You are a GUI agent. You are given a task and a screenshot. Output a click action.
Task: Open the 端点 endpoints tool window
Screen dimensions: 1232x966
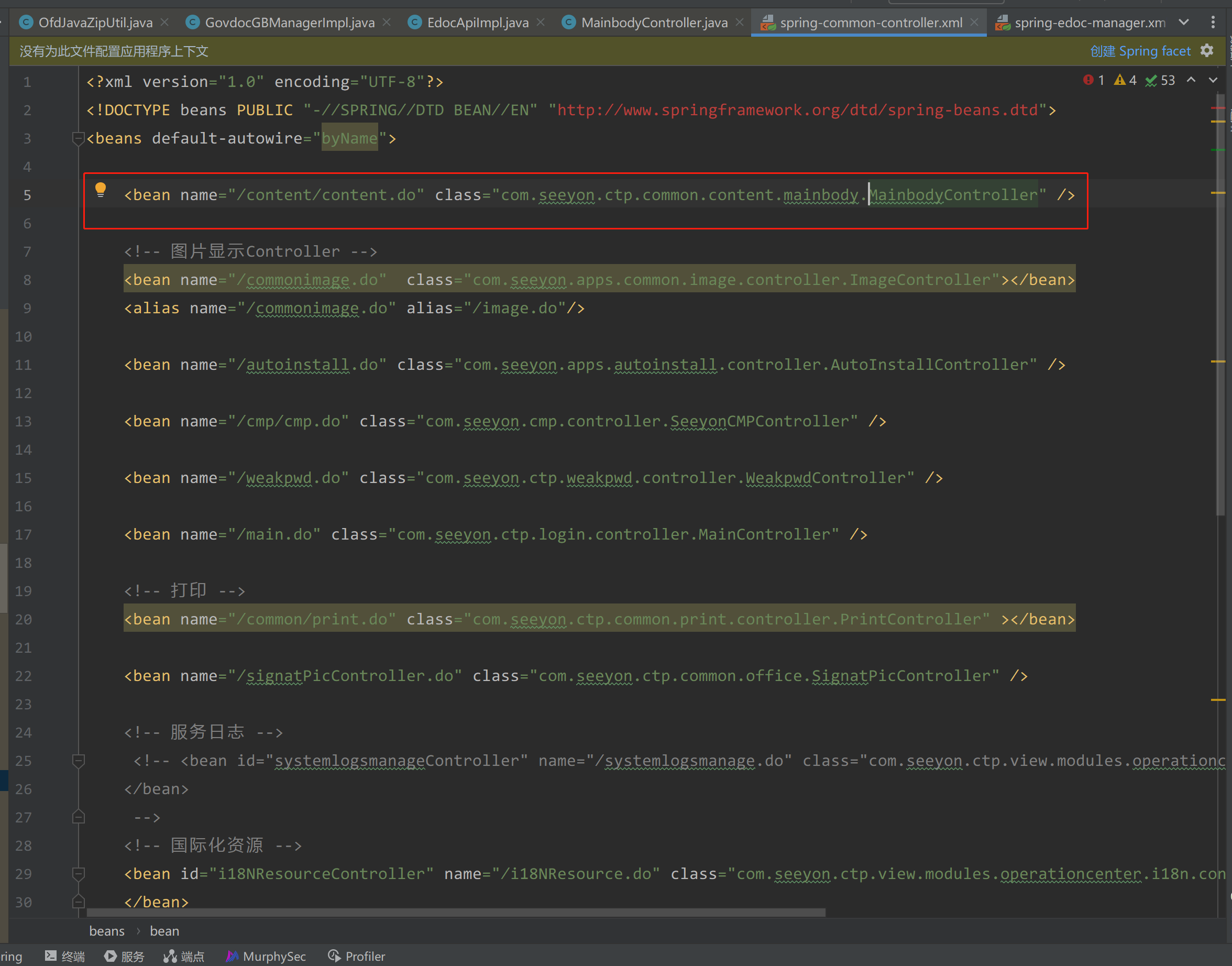[184, 956]
